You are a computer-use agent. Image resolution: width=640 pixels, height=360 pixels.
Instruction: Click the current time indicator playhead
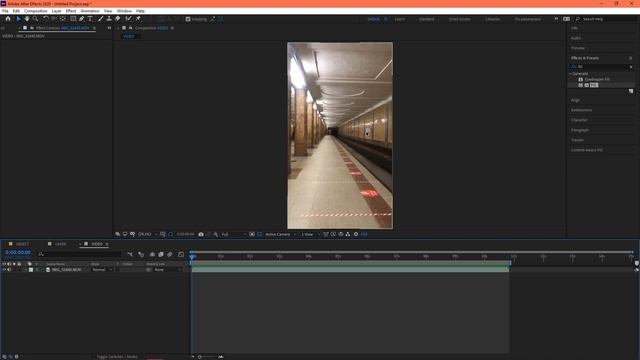click(x=192, y=257)
